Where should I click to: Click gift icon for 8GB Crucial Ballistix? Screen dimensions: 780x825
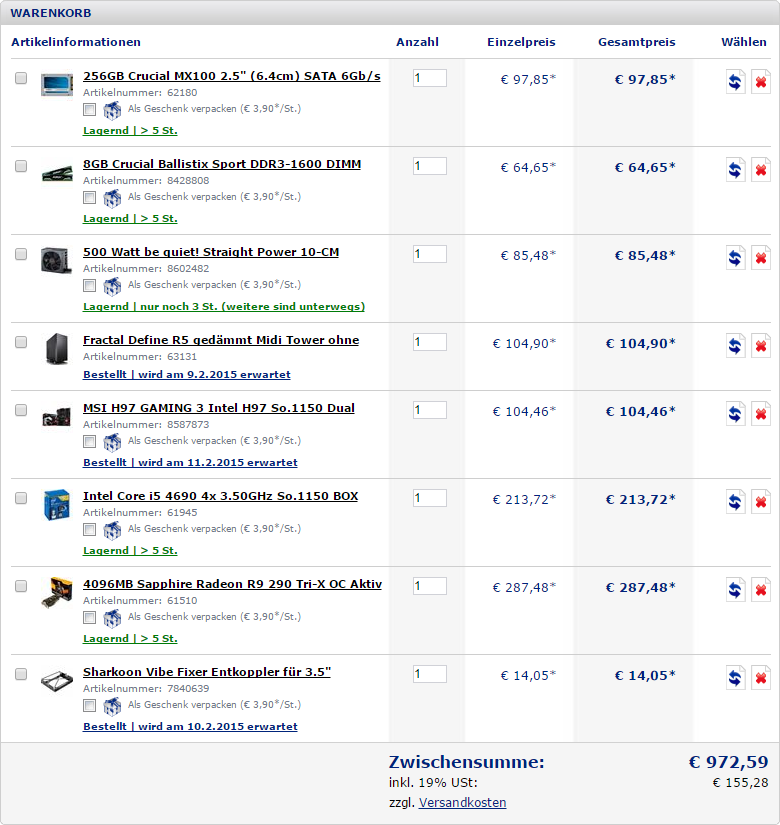point(112,198)
